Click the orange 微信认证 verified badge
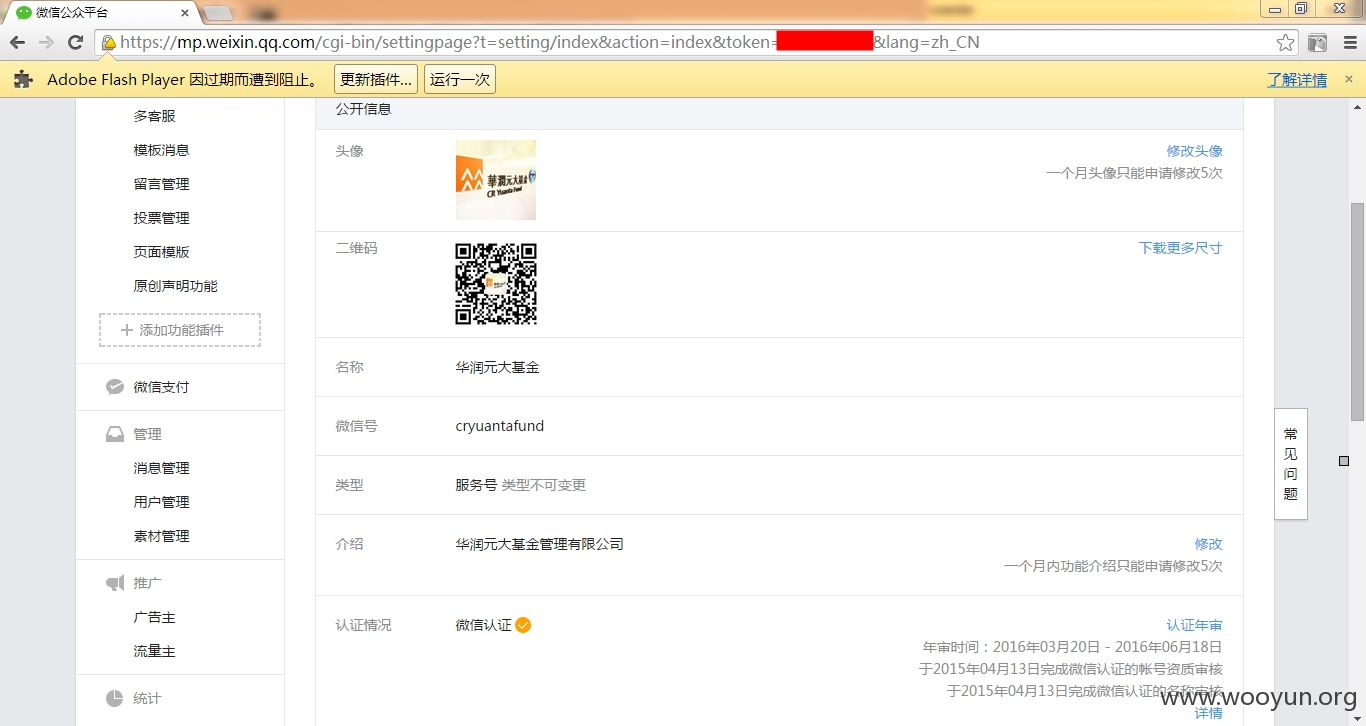The height and width of the screenshot is (726, 1366). pyautogui.click(x=523, y=625)
